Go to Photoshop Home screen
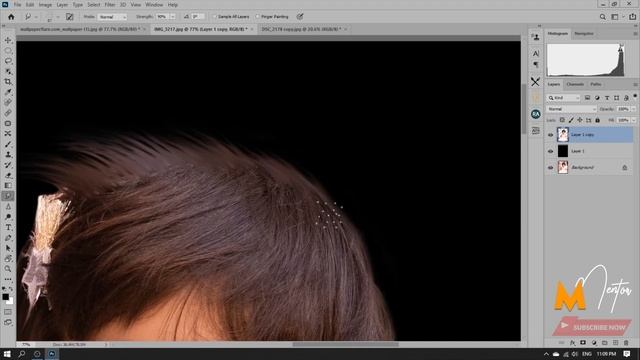Viewport: 640px width, 360px height. [11, 17]
